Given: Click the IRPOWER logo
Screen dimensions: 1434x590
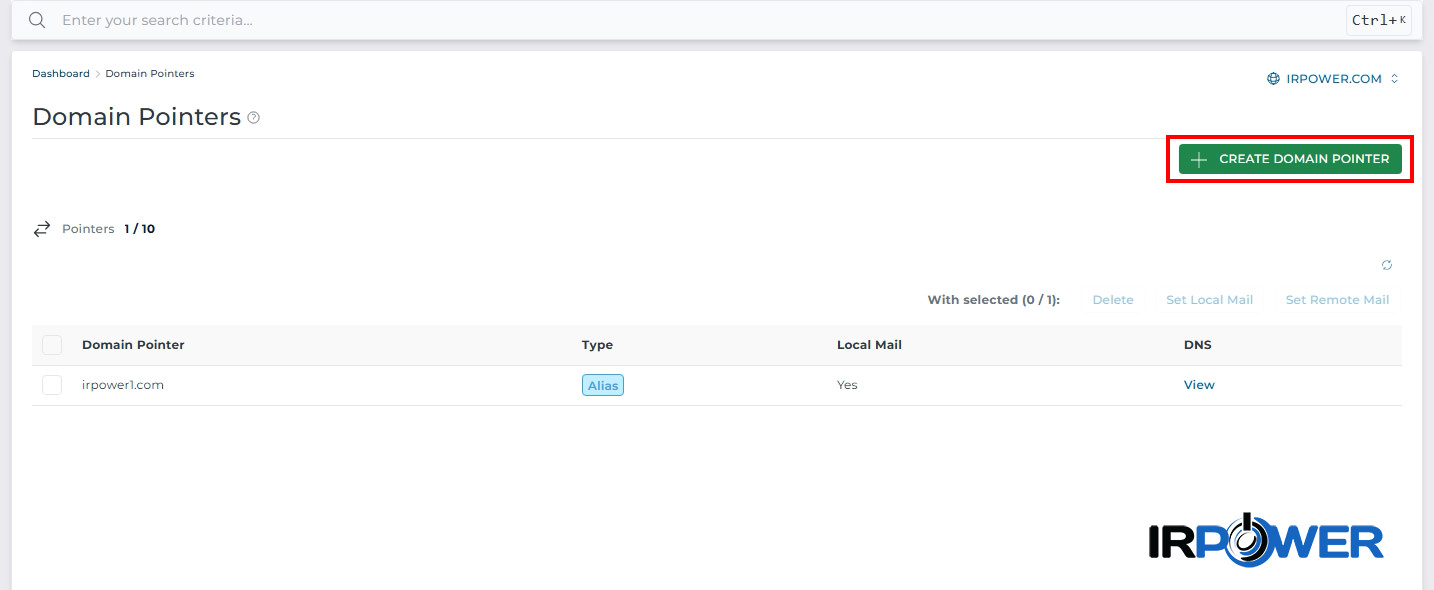Looking at the screenshot, I should click(1266, 539).
